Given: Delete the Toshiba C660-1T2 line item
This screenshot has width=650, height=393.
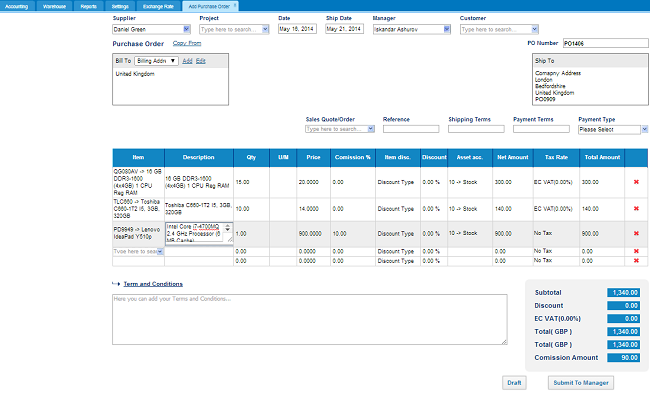Looking at the screenshot, I should [636, 209].
